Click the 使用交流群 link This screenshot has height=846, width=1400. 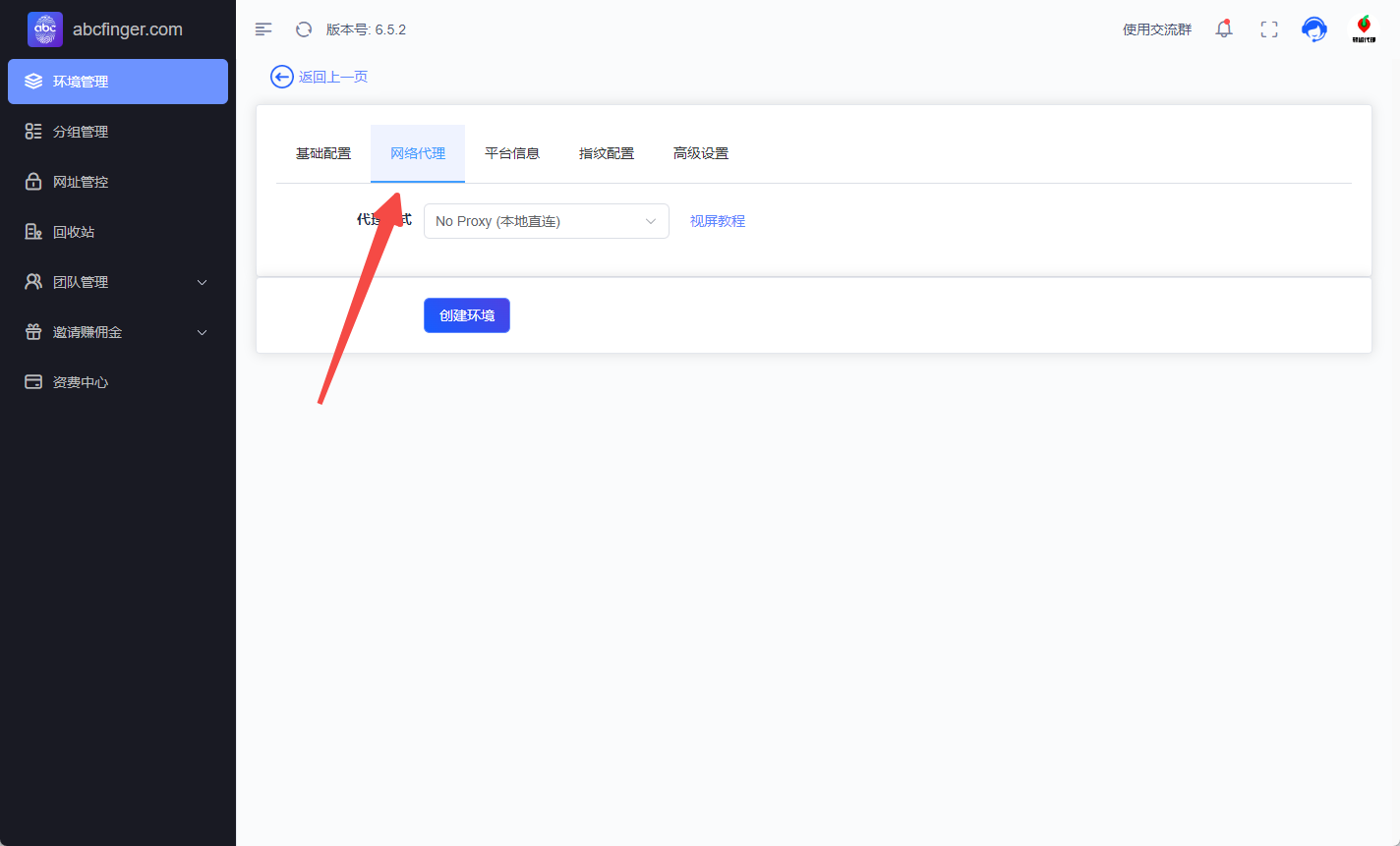[x=1157, y=29]
